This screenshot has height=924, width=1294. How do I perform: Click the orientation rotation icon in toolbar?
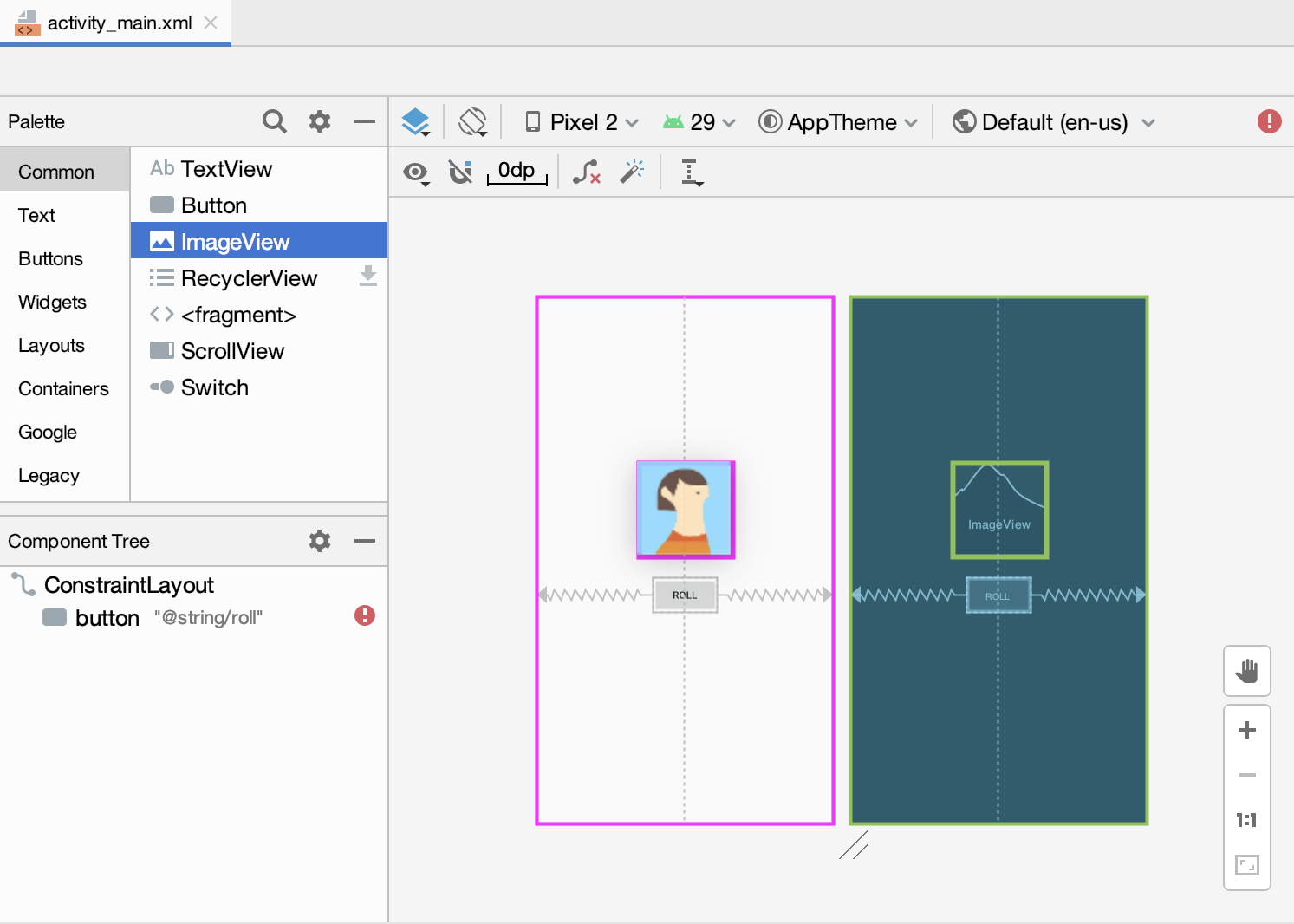coord(472,121)
